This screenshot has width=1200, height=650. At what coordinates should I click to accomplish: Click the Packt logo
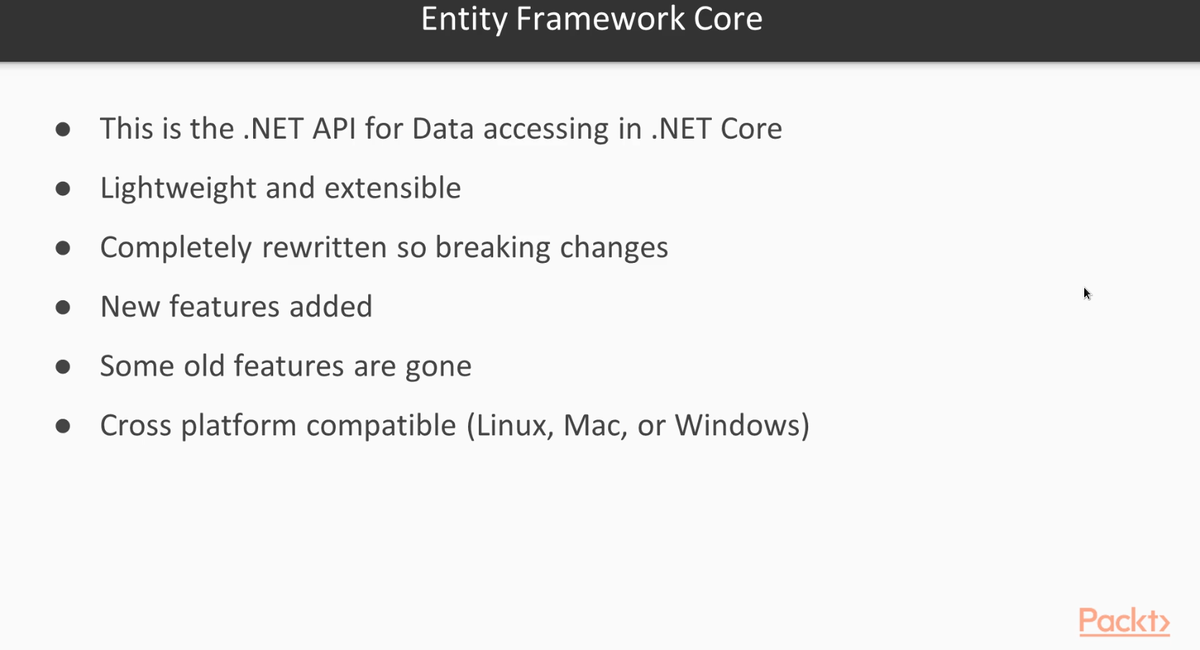point(1124,621)
